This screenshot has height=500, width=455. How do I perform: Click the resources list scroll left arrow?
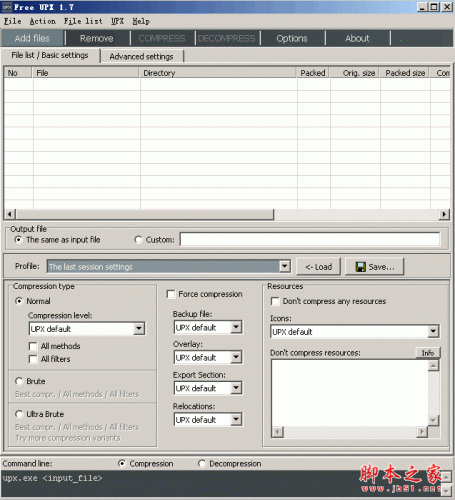pos(277,432)
